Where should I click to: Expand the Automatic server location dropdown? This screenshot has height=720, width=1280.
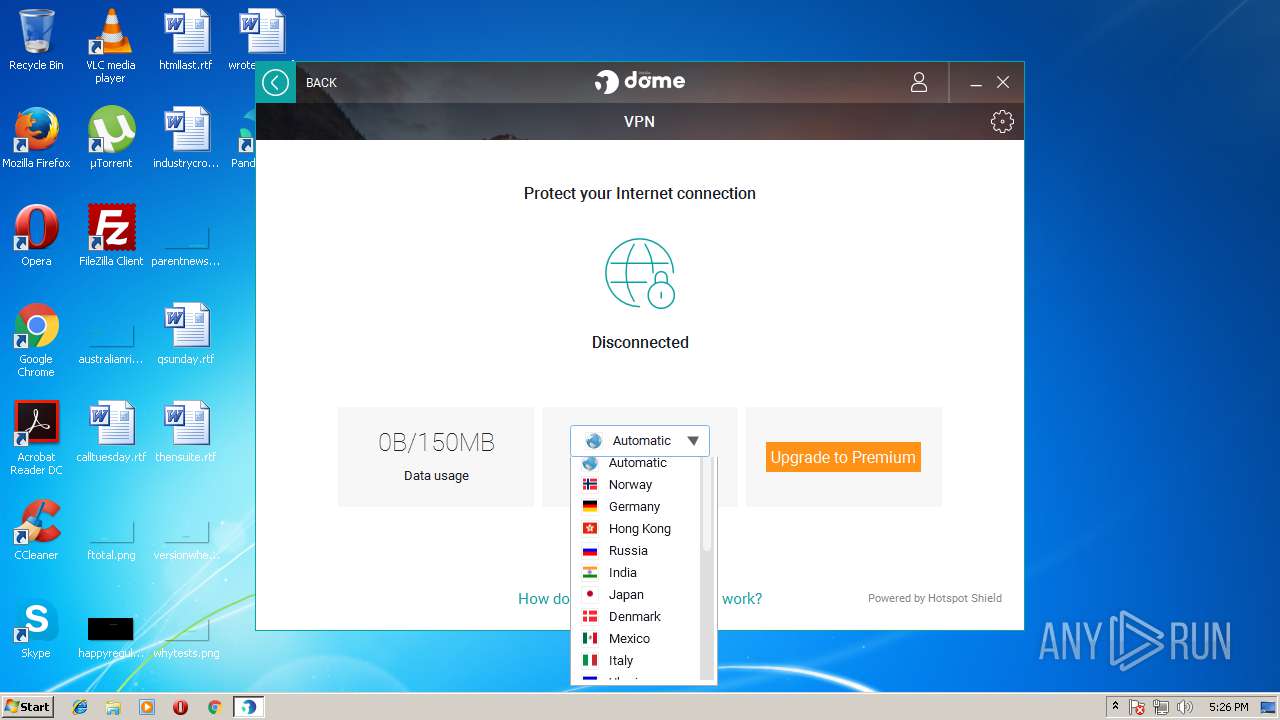coord(640,440)
